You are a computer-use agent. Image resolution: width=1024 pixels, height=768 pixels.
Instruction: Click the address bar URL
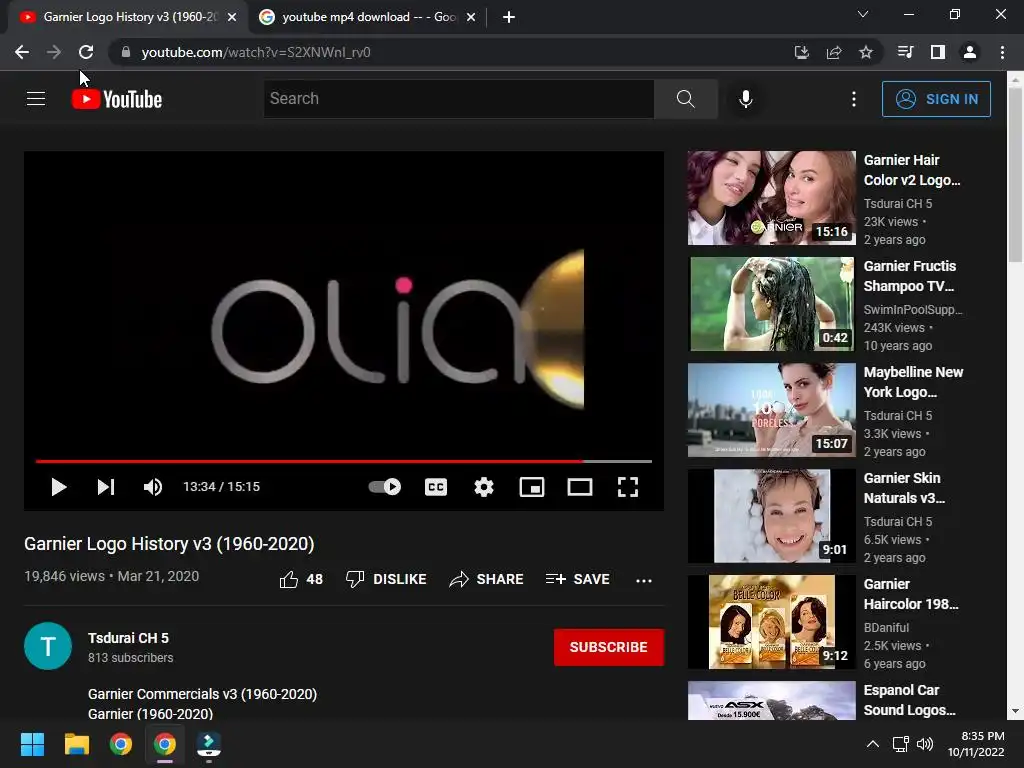pyautogui.click(x=256, y=52)
